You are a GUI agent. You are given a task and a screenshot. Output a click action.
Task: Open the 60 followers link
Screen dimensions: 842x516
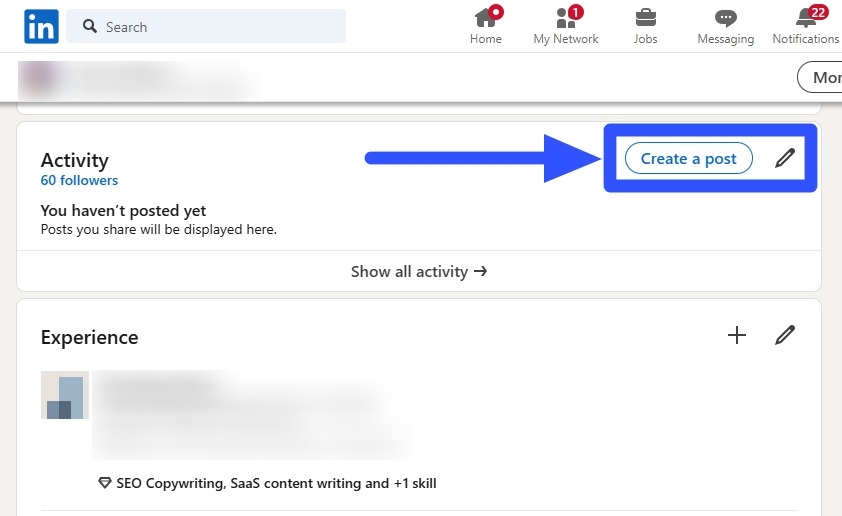coord(79,181)
